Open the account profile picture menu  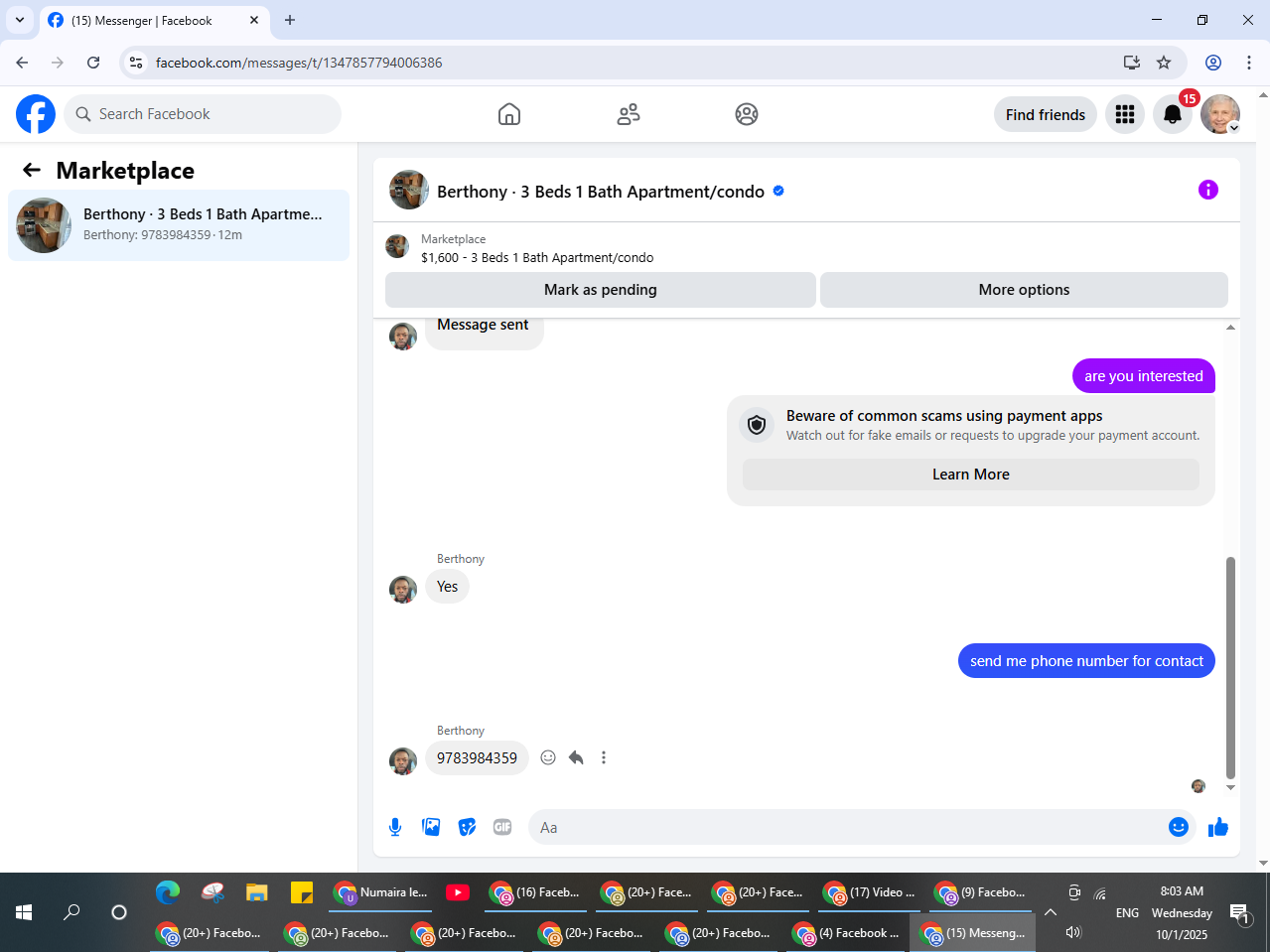(x=1220, y=114)
